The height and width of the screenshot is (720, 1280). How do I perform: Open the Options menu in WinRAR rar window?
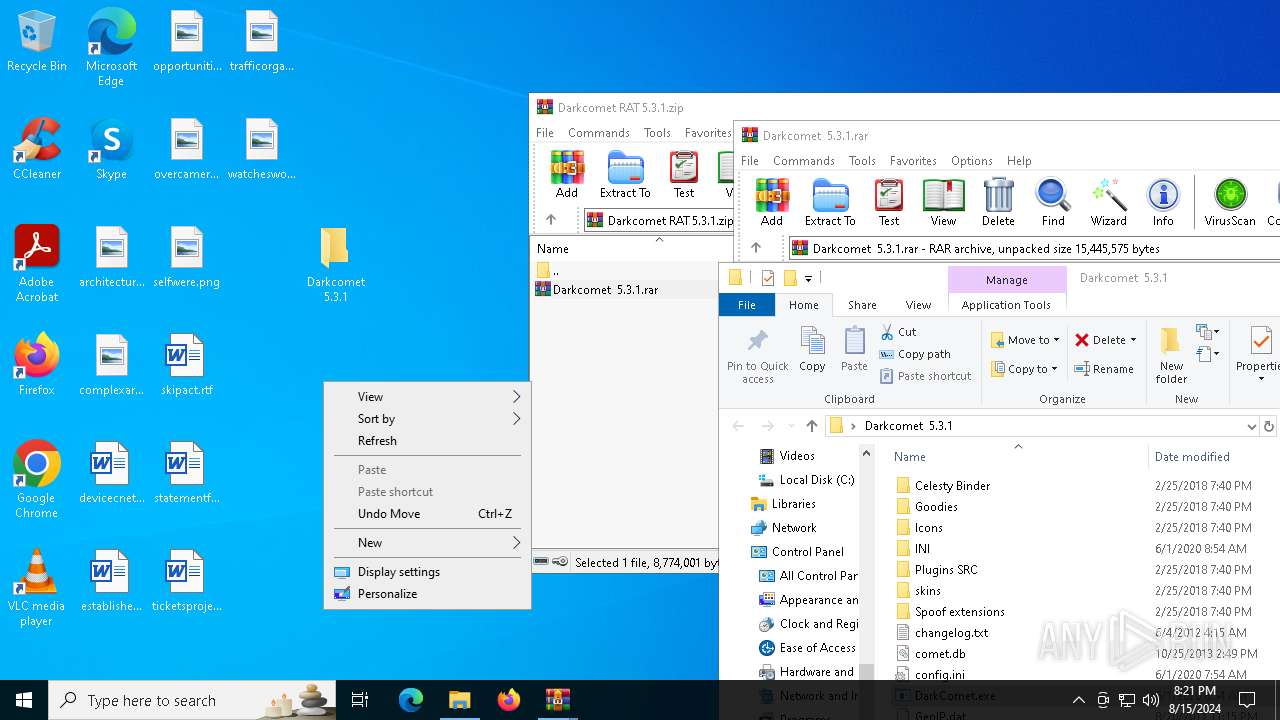click(971, 161)
